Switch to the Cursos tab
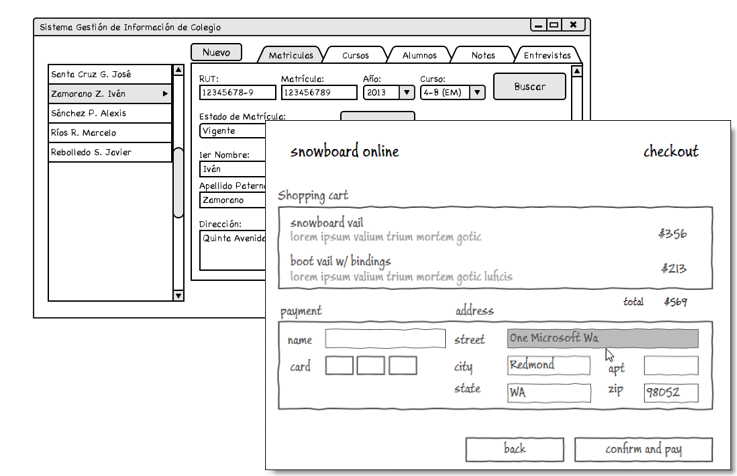 (x=348, y=56)
